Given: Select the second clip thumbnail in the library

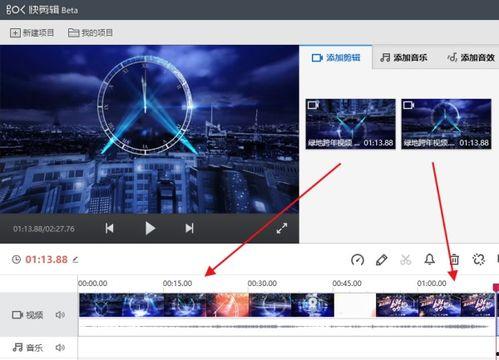Looking at the screenshot, I should (446, 124).
